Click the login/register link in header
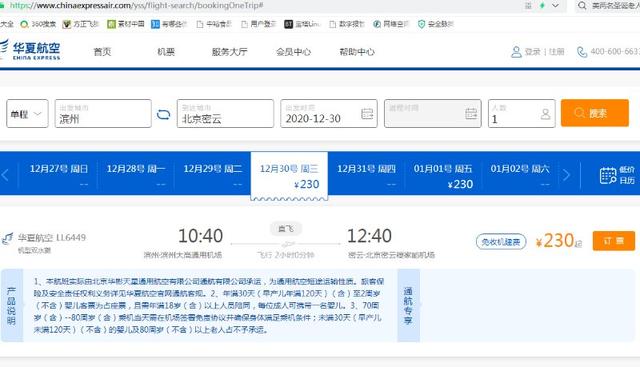The width and height of the screenshot is (640, 367). (544, 52)
